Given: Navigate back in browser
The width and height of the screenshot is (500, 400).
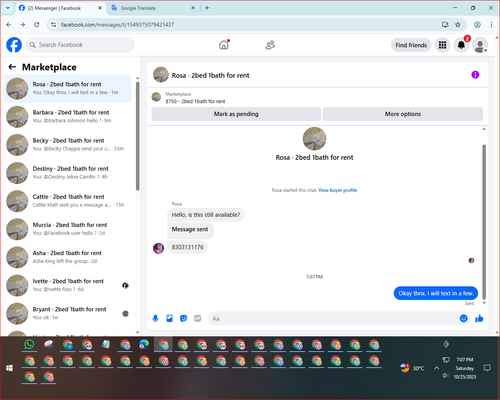Looking at the screenshot, I should (9, 24).
